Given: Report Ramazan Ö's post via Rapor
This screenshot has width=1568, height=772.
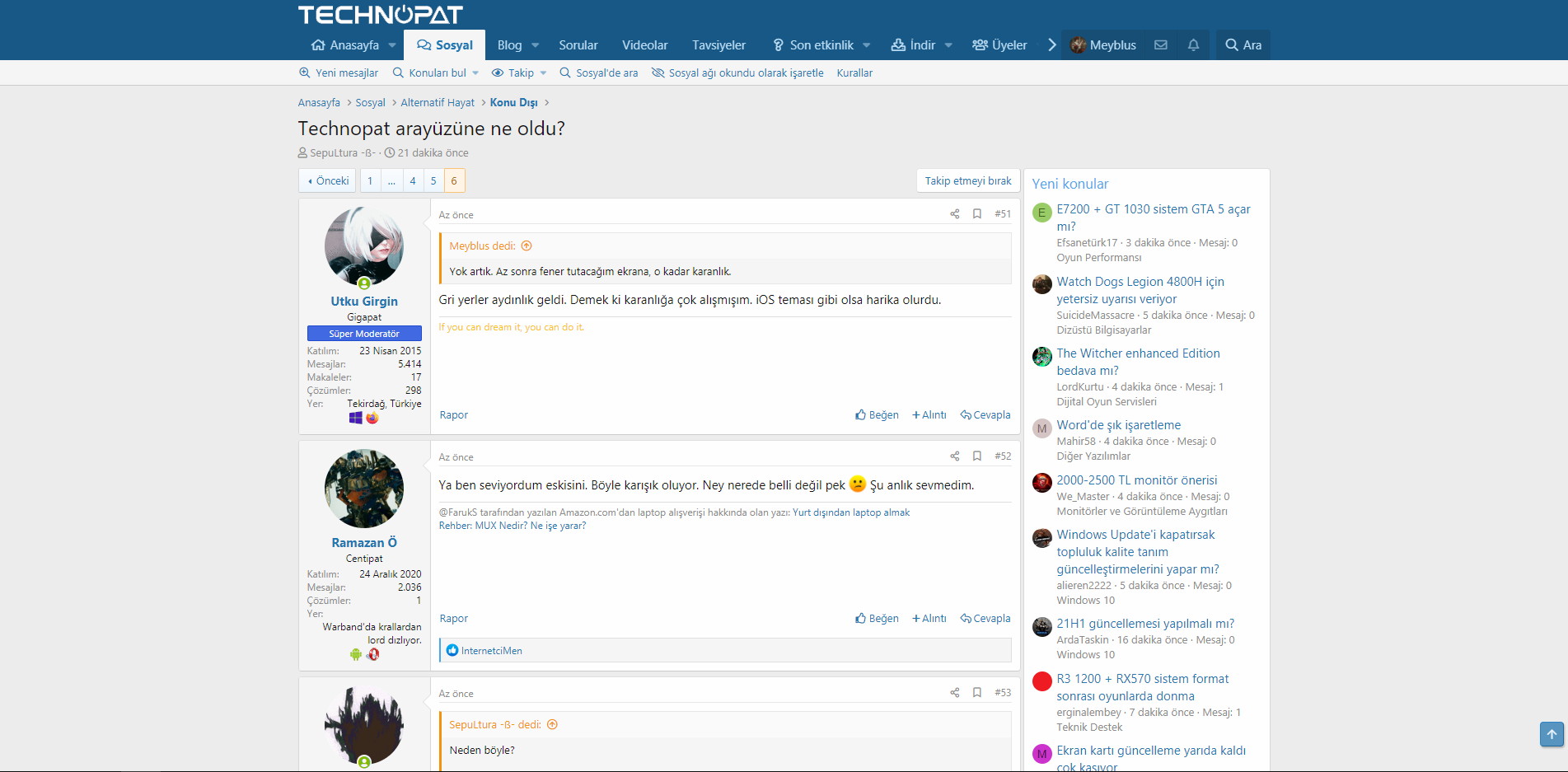Looking at the screenshot, I should [x=454, y=619].
